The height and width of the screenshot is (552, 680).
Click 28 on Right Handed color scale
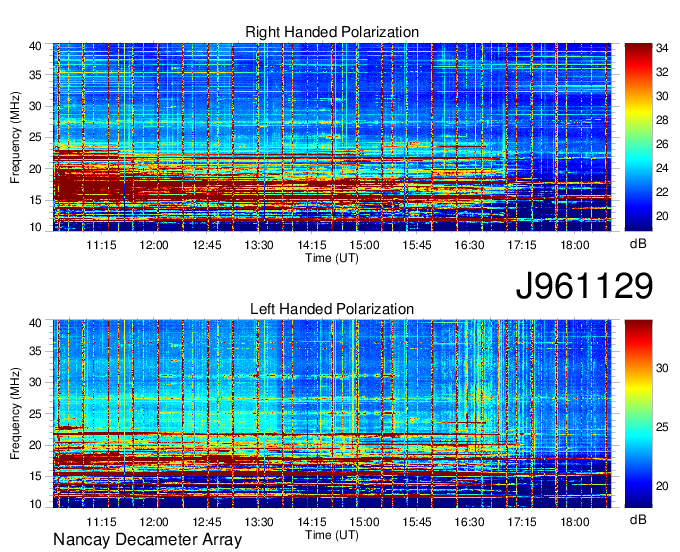(662, 120)
